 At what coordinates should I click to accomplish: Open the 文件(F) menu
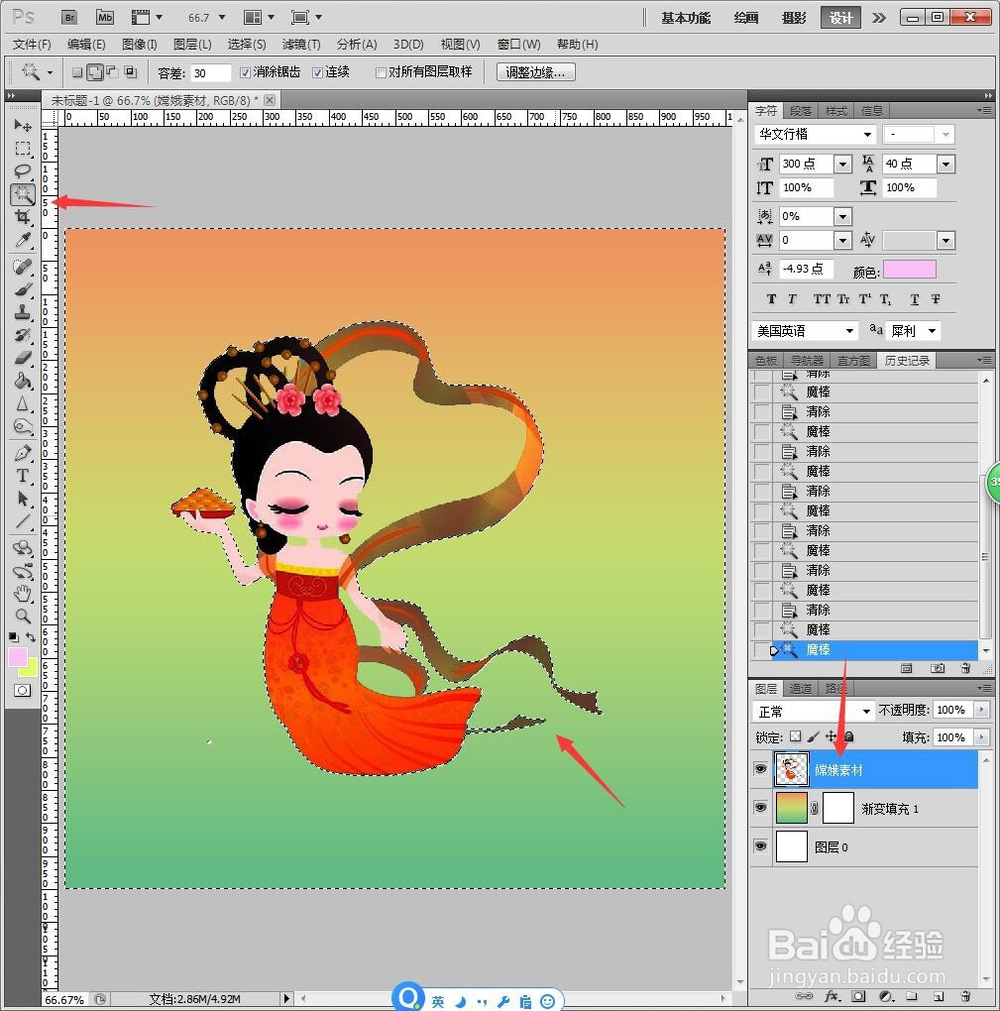pyautogui.click(x=32, y=44)
